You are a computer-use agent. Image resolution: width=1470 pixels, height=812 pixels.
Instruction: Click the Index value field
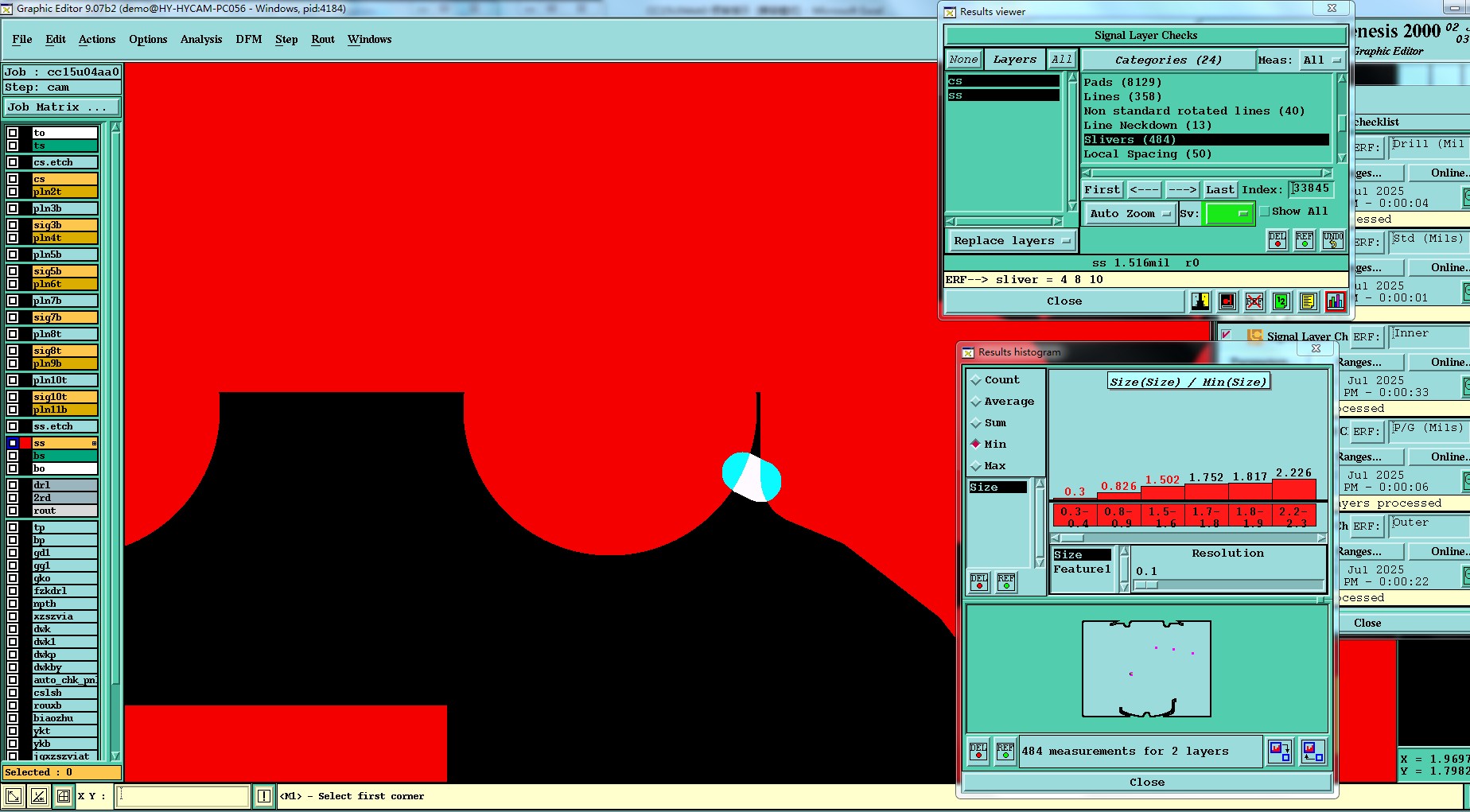click(x=1311, y=189)
